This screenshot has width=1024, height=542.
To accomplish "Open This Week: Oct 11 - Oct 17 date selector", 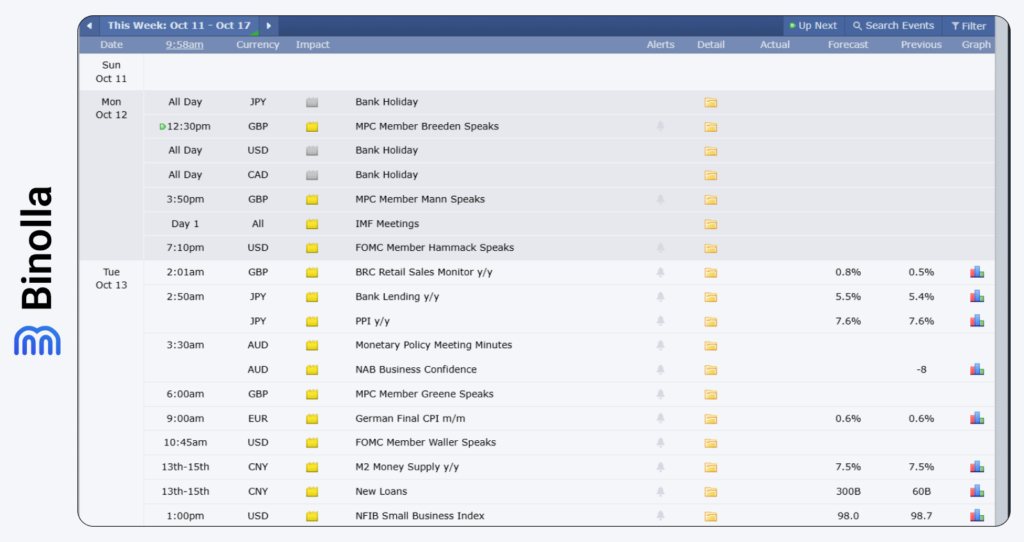I will (179, 25).
